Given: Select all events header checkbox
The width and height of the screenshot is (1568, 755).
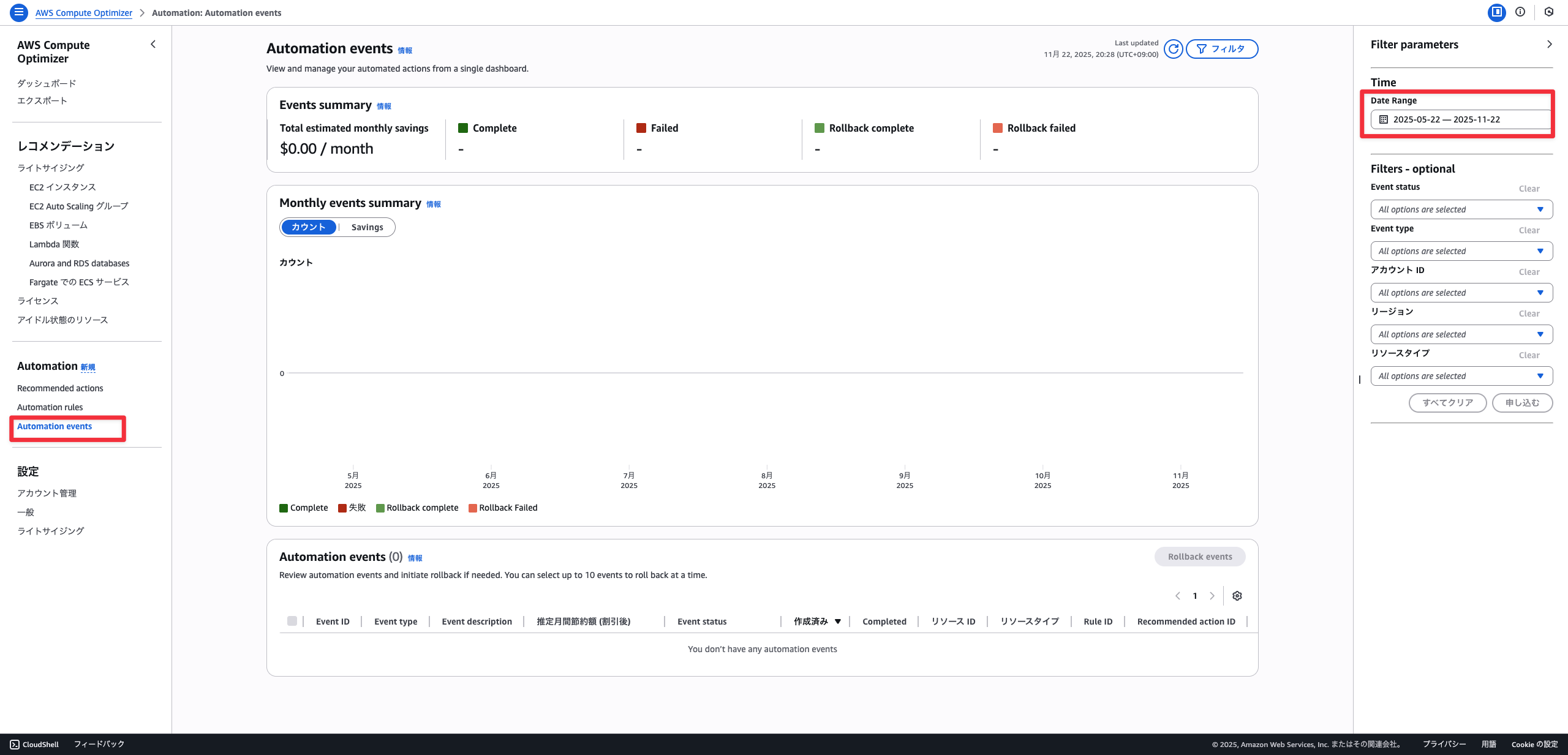Looking at the screenshot, I should coord(292,621).
